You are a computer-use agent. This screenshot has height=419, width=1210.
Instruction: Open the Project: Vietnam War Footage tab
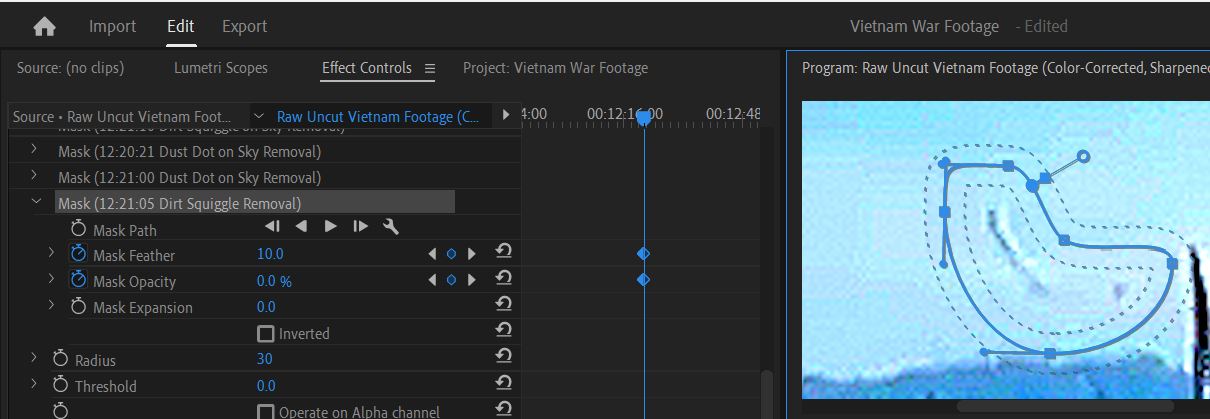pos(555,68)
